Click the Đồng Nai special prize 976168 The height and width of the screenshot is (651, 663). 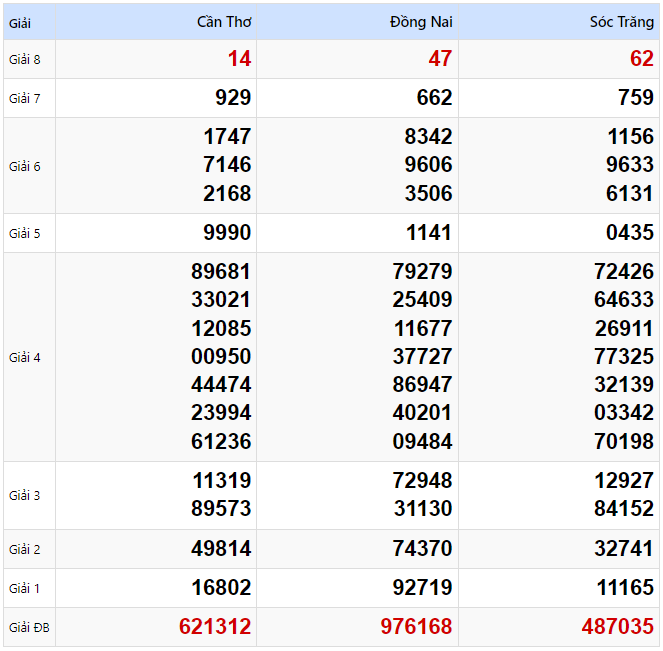point(416,627)
